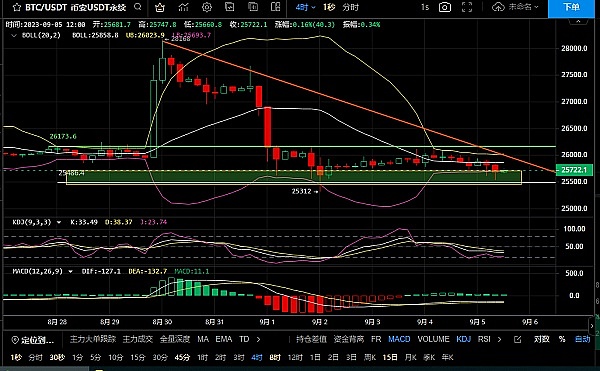Switch to the 1日 timeframe
This screenshot has height=371, width=600.
point(315,358)
